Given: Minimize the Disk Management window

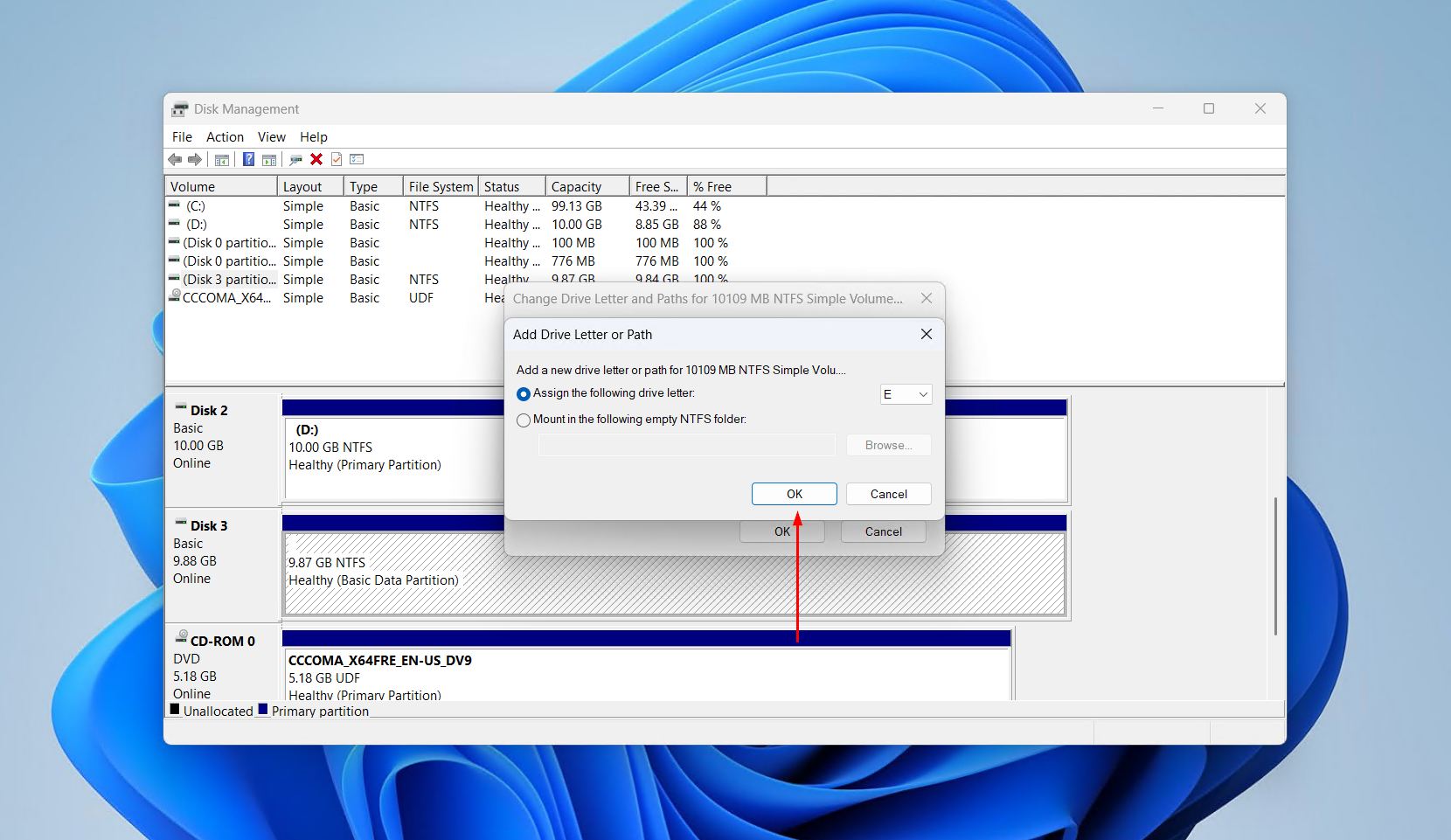Looking at the screenshot, I should click(x=1158, y=108).
